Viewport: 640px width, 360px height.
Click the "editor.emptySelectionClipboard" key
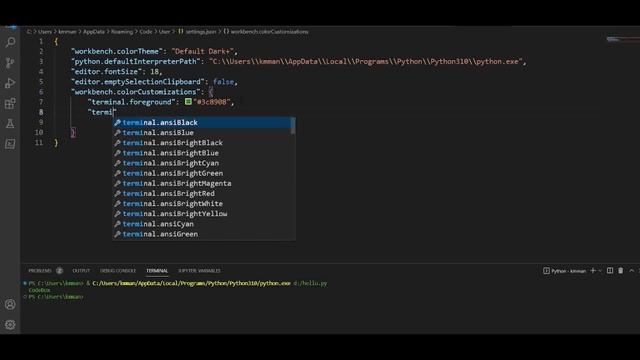click(138, 82)
